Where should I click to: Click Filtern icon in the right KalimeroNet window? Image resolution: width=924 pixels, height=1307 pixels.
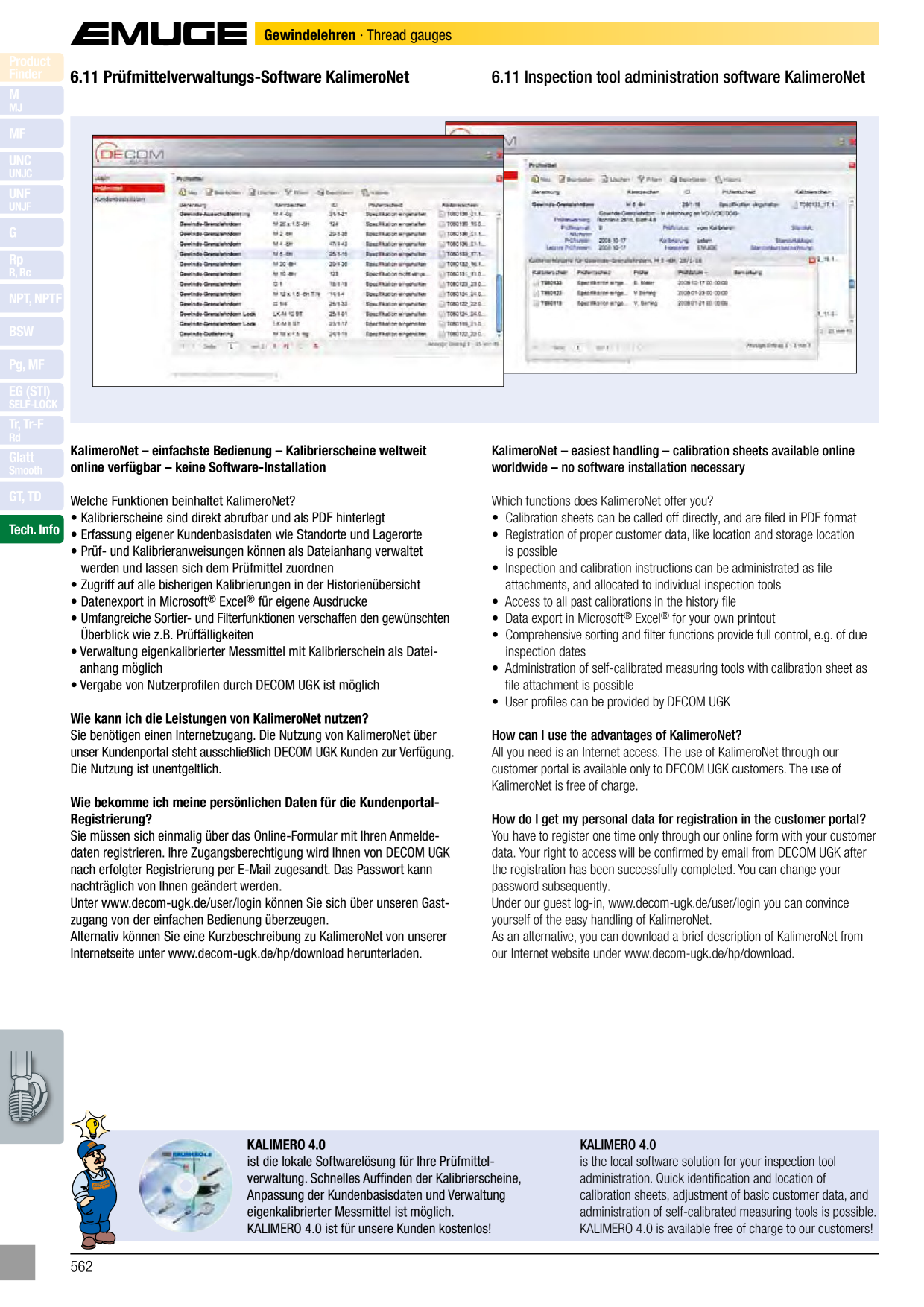point(641,180)
